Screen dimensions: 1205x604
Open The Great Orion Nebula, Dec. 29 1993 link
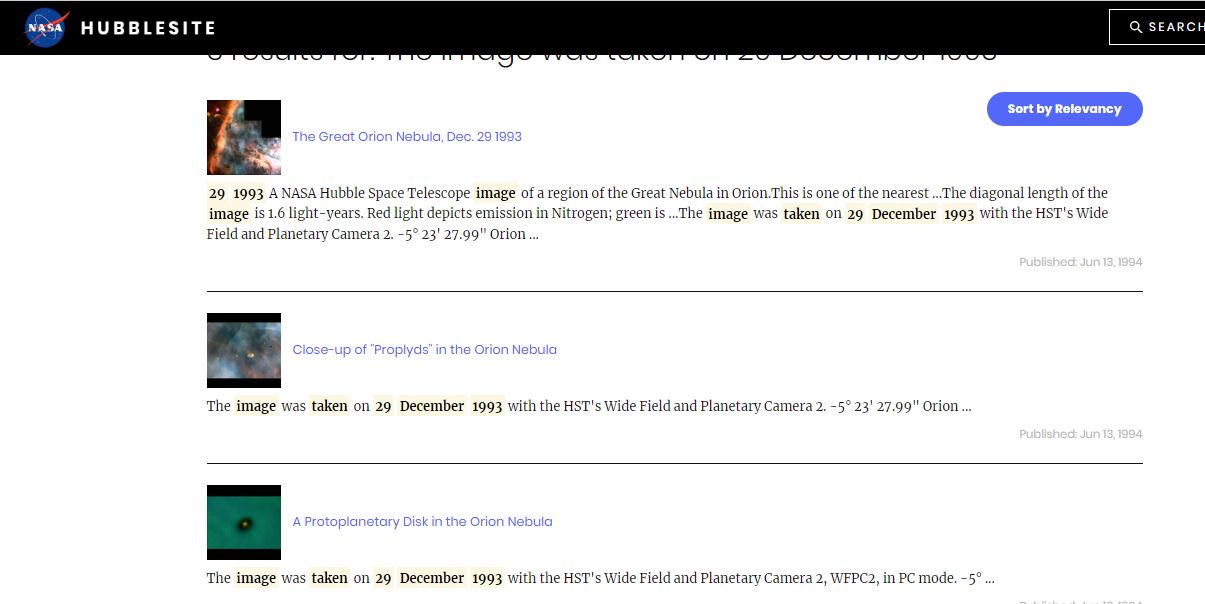(407, 136)
